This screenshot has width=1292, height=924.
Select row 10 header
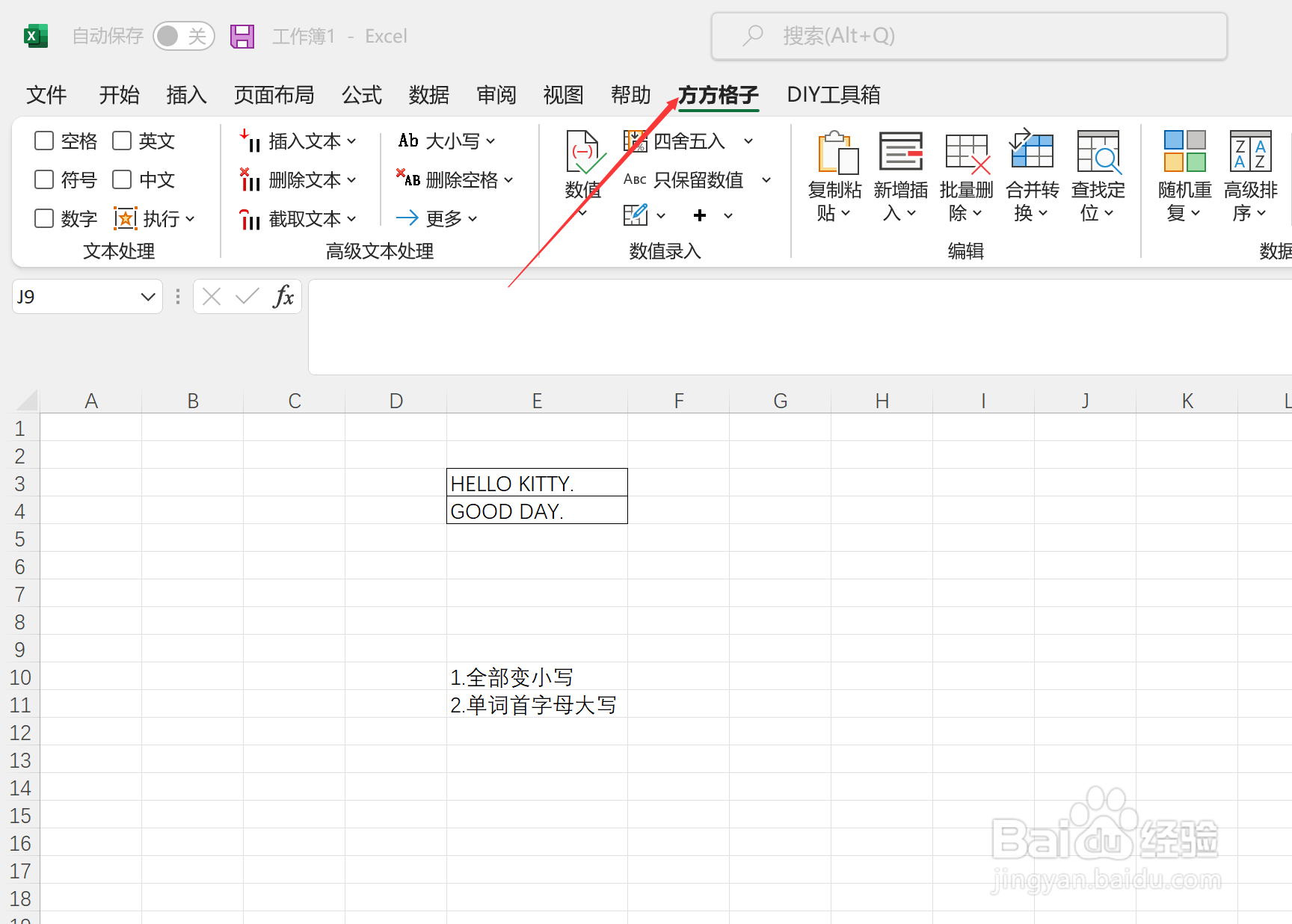[x=20, y=677]
